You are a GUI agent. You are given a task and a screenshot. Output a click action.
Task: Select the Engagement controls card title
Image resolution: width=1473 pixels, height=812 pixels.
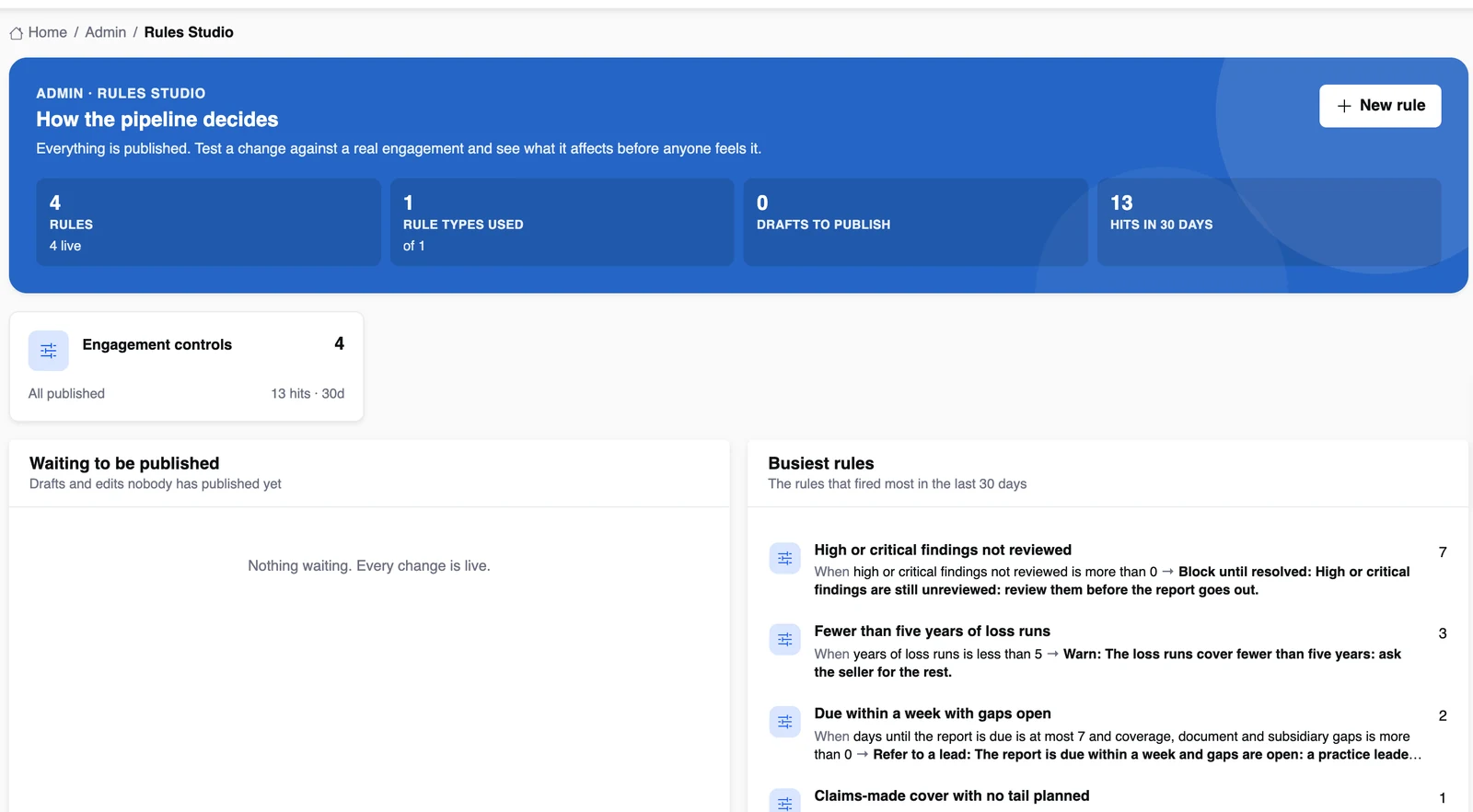(x=157, y=344)
